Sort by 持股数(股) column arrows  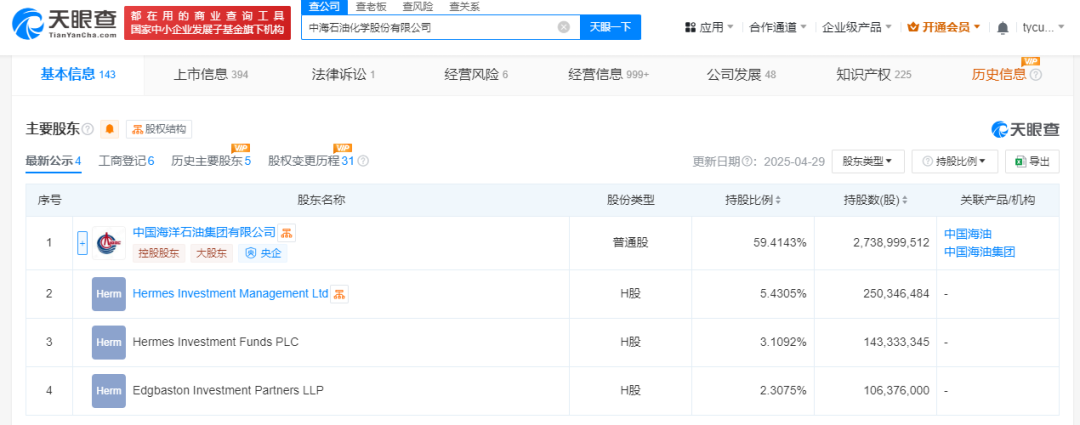coord(904,200)
